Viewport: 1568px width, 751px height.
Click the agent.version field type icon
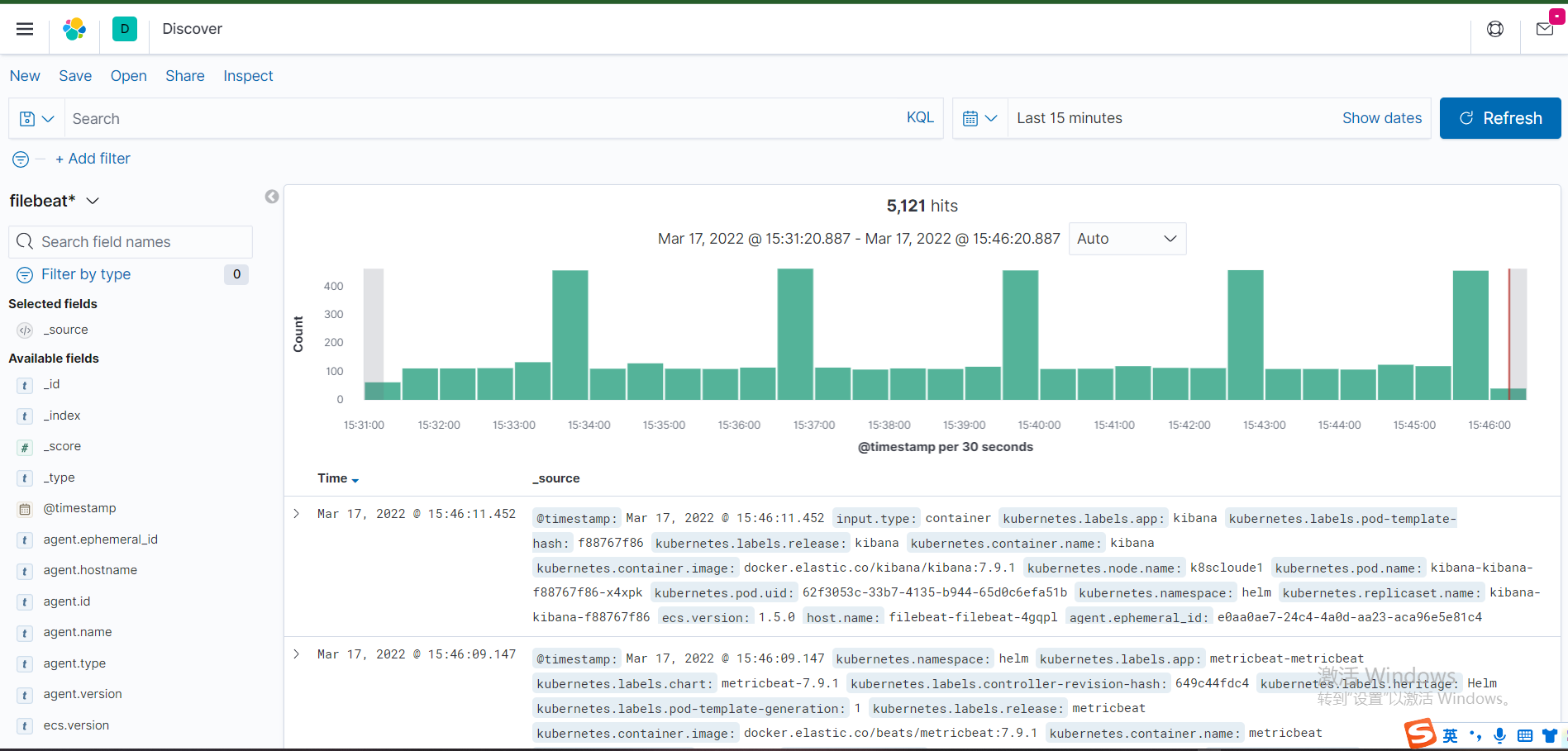(x=25, y=696)
